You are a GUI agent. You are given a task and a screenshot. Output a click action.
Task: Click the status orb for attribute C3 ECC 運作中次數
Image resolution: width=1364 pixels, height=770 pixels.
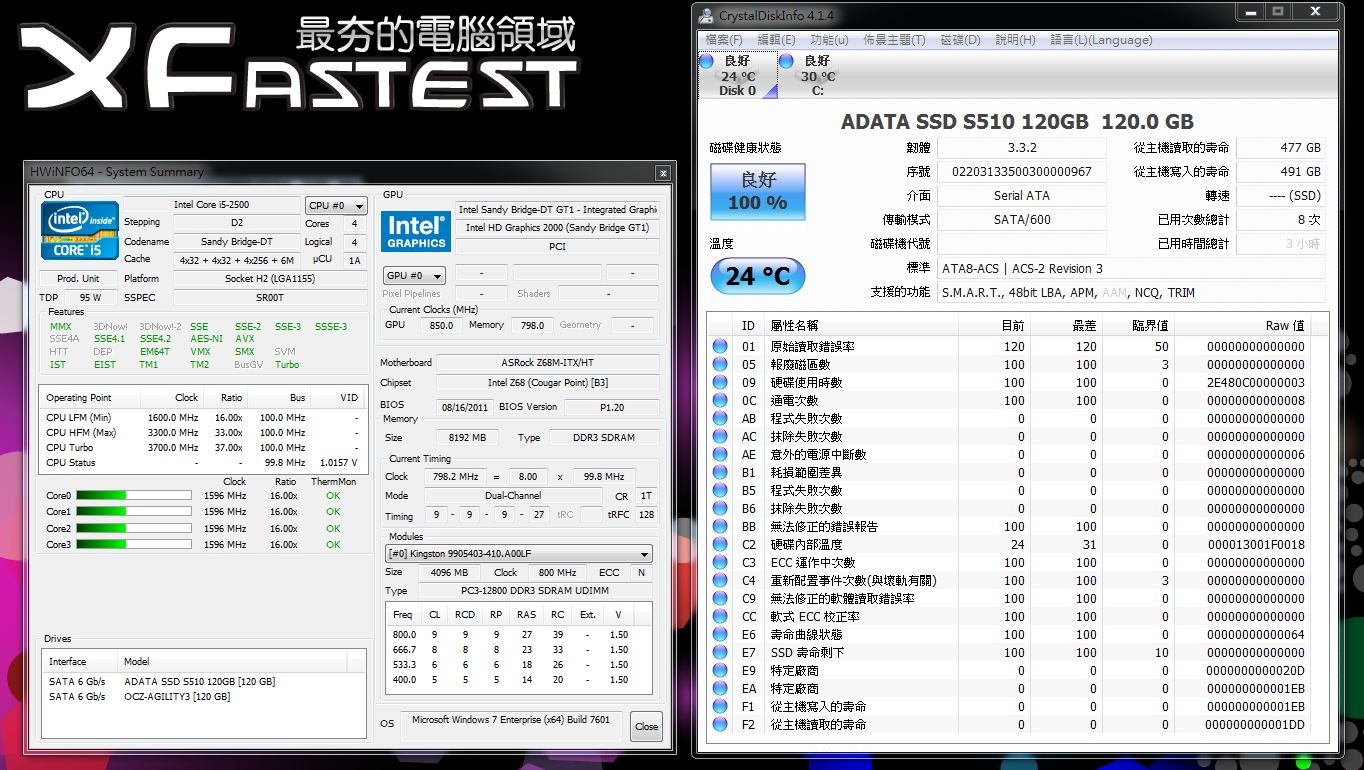click(x=720, y=563)
